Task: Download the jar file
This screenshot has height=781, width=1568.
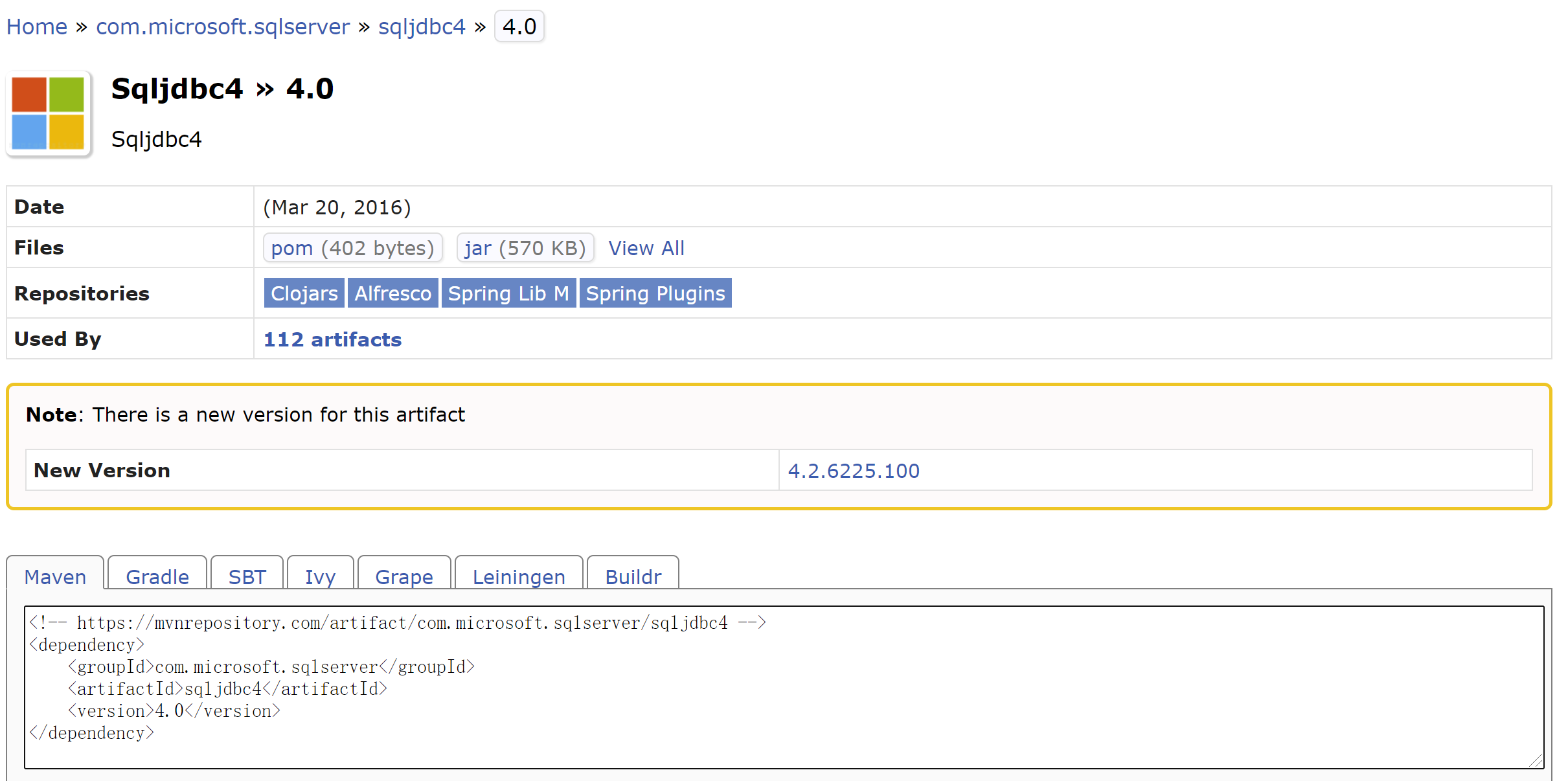Action: pyautogui.click(x=525, y=247)
